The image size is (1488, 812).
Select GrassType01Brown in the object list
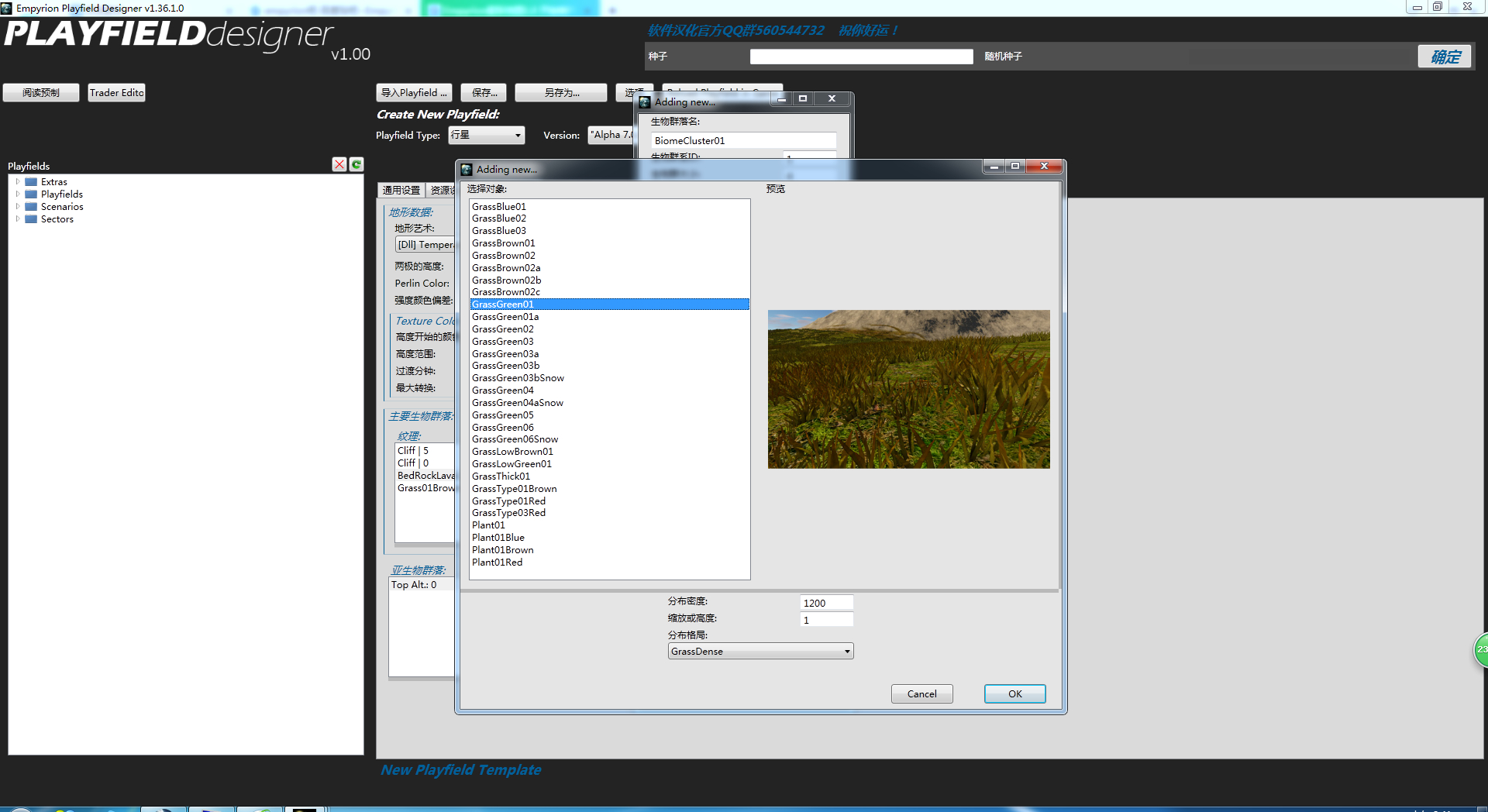click(609, 489)
